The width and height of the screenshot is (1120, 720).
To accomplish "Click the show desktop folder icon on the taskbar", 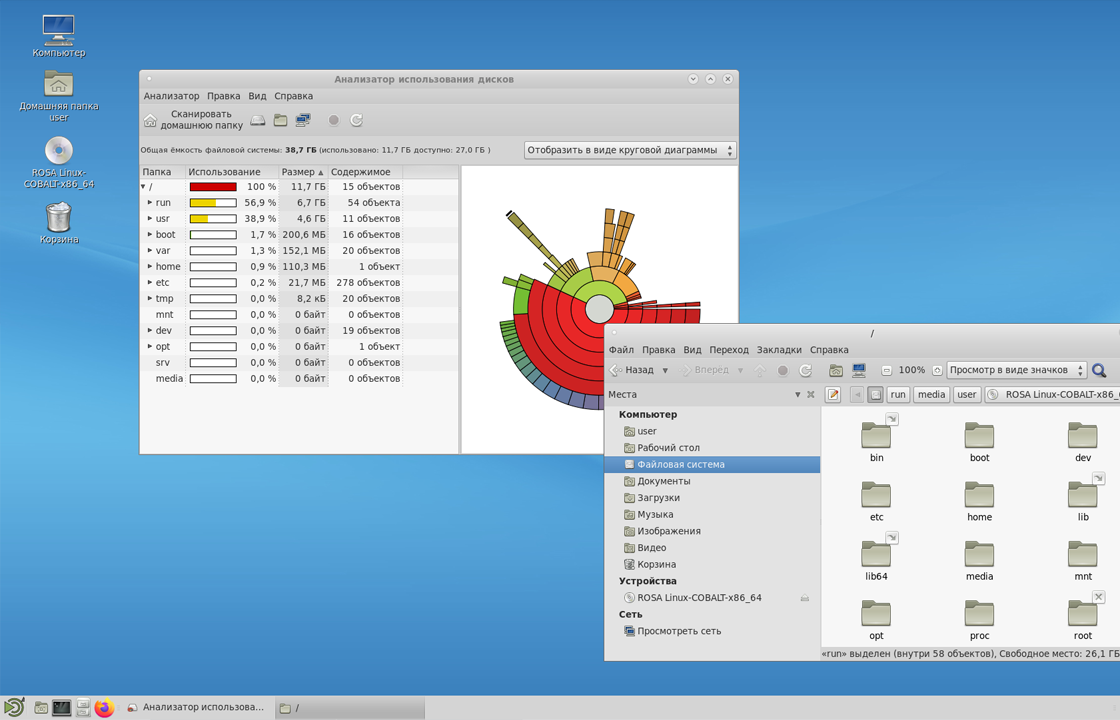I will 41,708.
